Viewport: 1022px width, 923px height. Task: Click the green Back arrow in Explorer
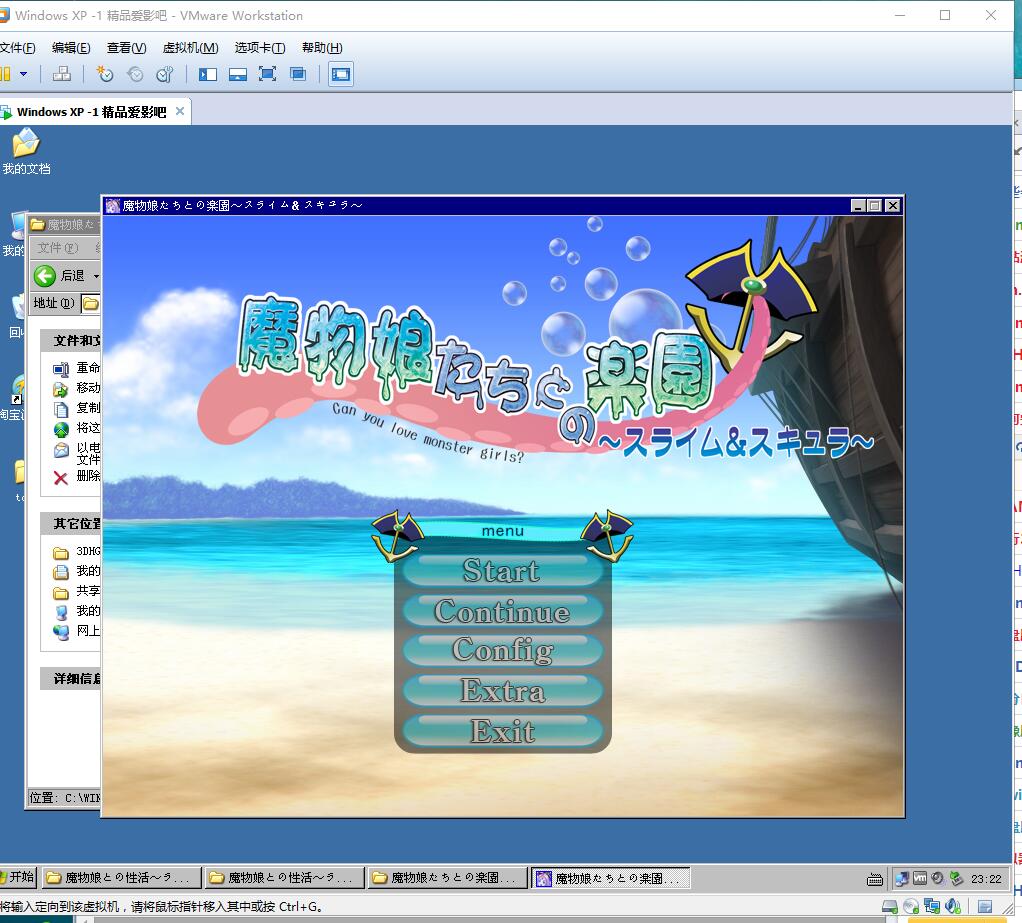pyautogui.click(x=45, y=275)
